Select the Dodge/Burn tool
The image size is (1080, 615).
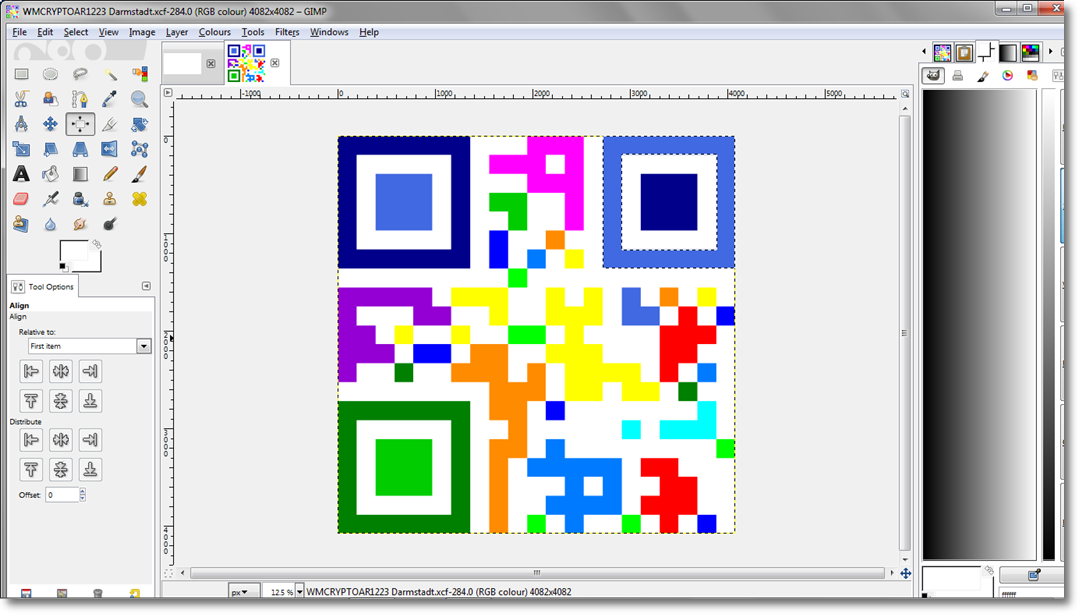coord(110,224)
